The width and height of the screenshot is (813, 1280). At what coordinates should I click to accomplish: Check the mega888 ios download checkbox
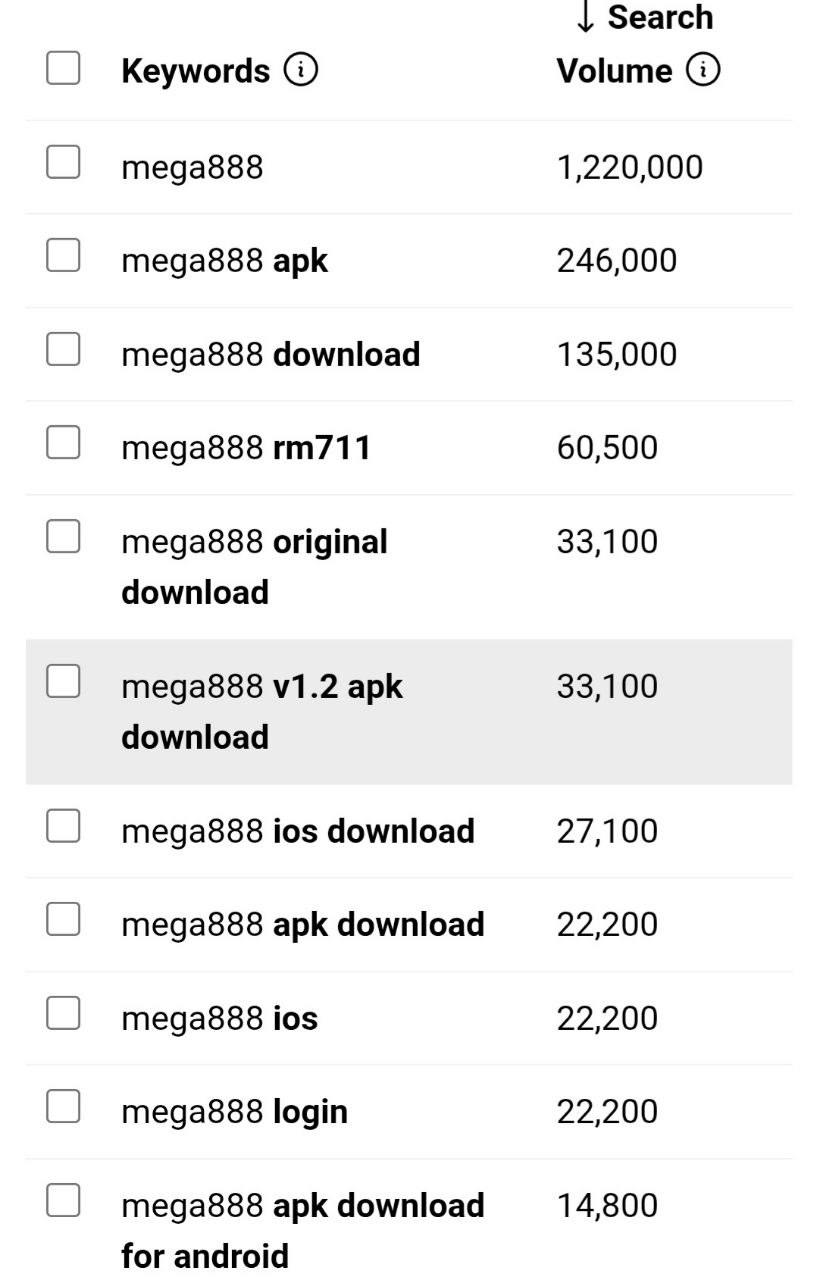pos(63,827)
